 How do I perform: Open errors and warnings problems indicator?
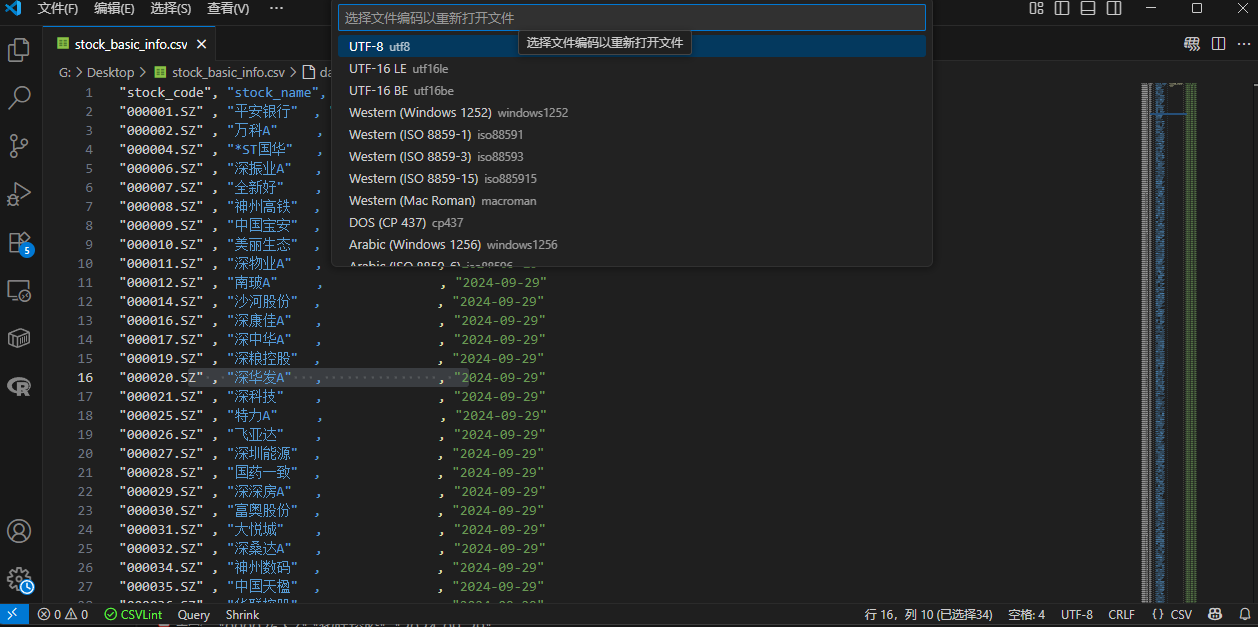click(x=63, y=615)
